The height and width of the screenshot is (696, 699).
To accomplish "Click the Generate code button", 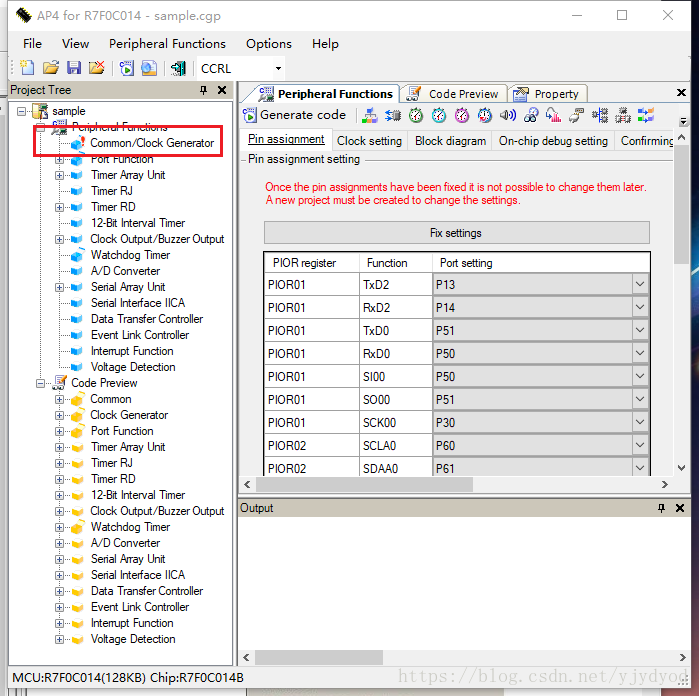I will [295, 115].
